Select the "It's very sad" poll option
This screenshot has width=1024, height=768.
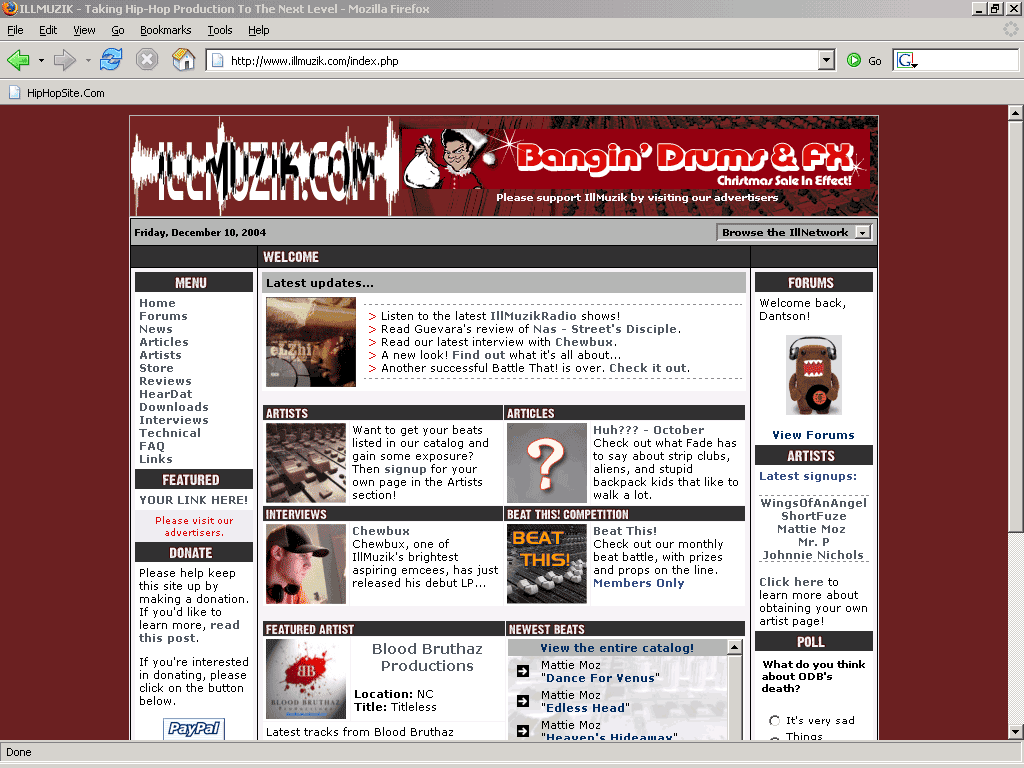pyautogui.click(x=775, y=720)
